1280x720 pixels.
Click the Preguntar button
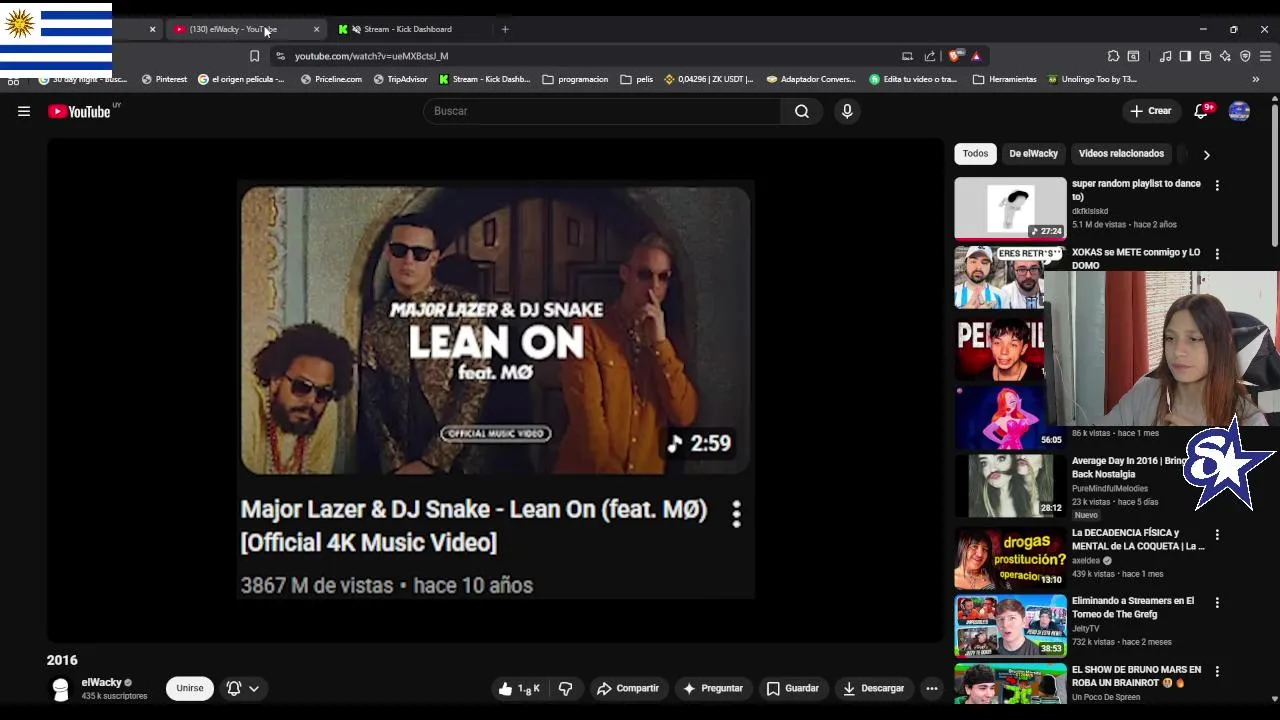713,688
